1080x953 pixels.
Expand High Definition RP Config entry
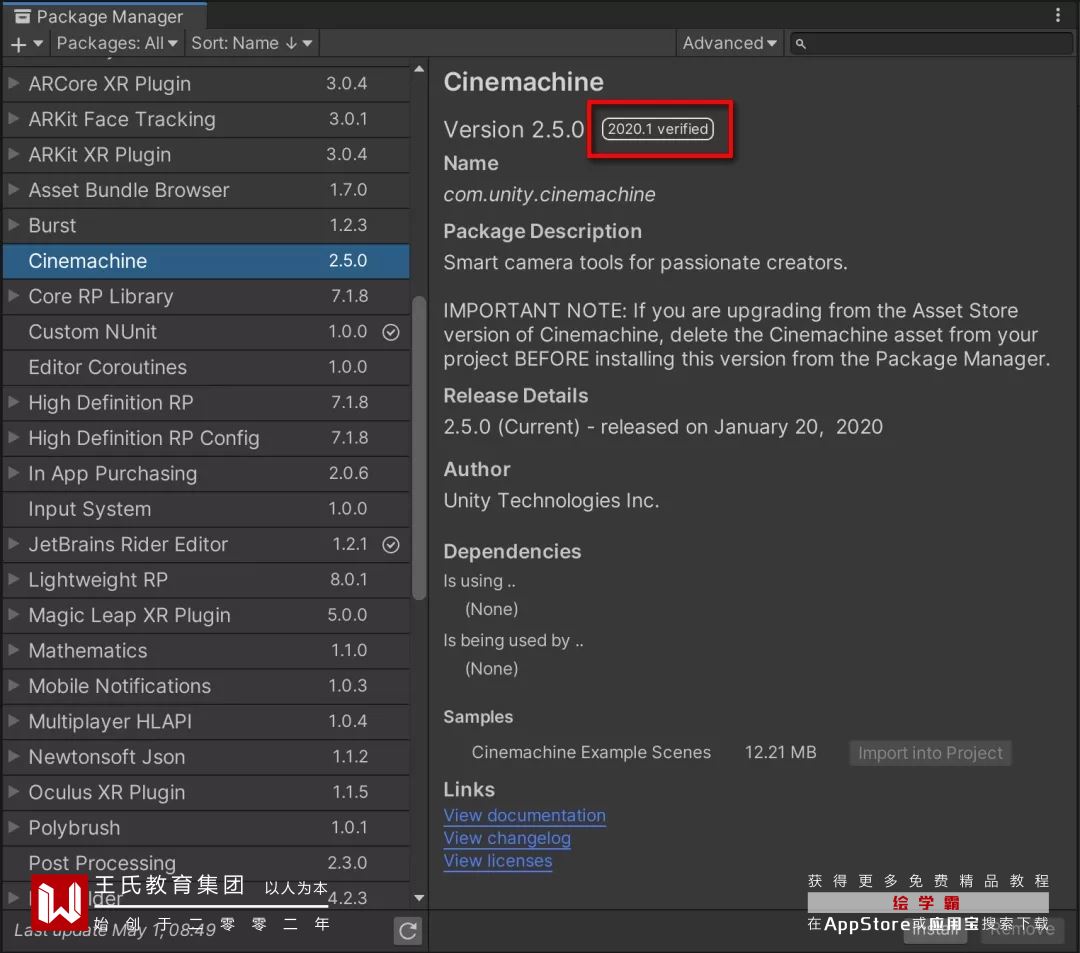tap(13, 438)
